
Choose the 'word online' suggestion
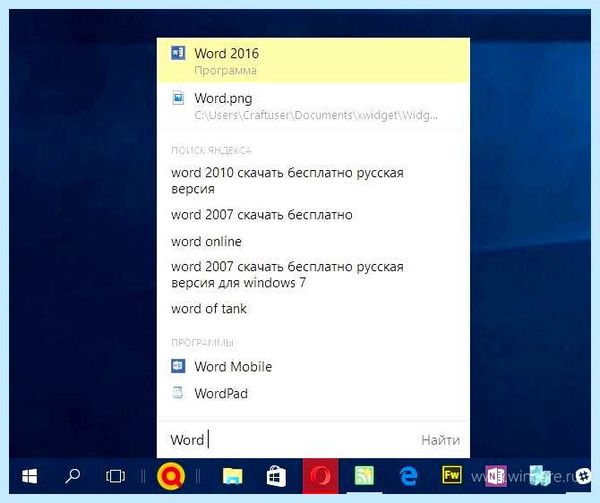click(x=206, y=241)
